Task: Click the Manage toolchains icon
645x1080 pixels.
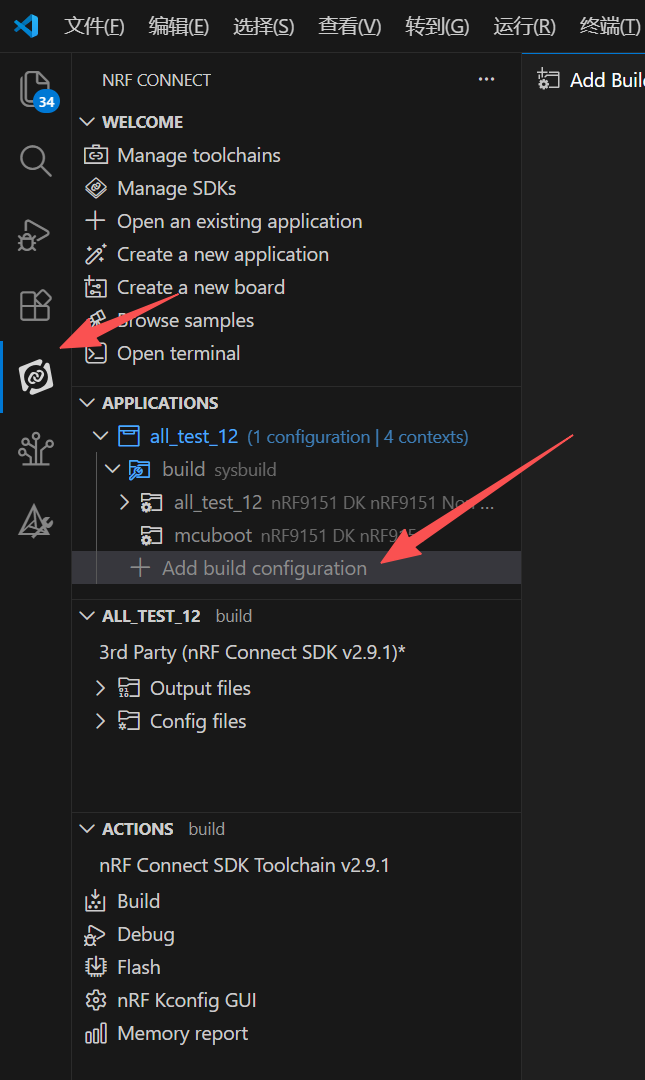Action: (x=96, y=155)
